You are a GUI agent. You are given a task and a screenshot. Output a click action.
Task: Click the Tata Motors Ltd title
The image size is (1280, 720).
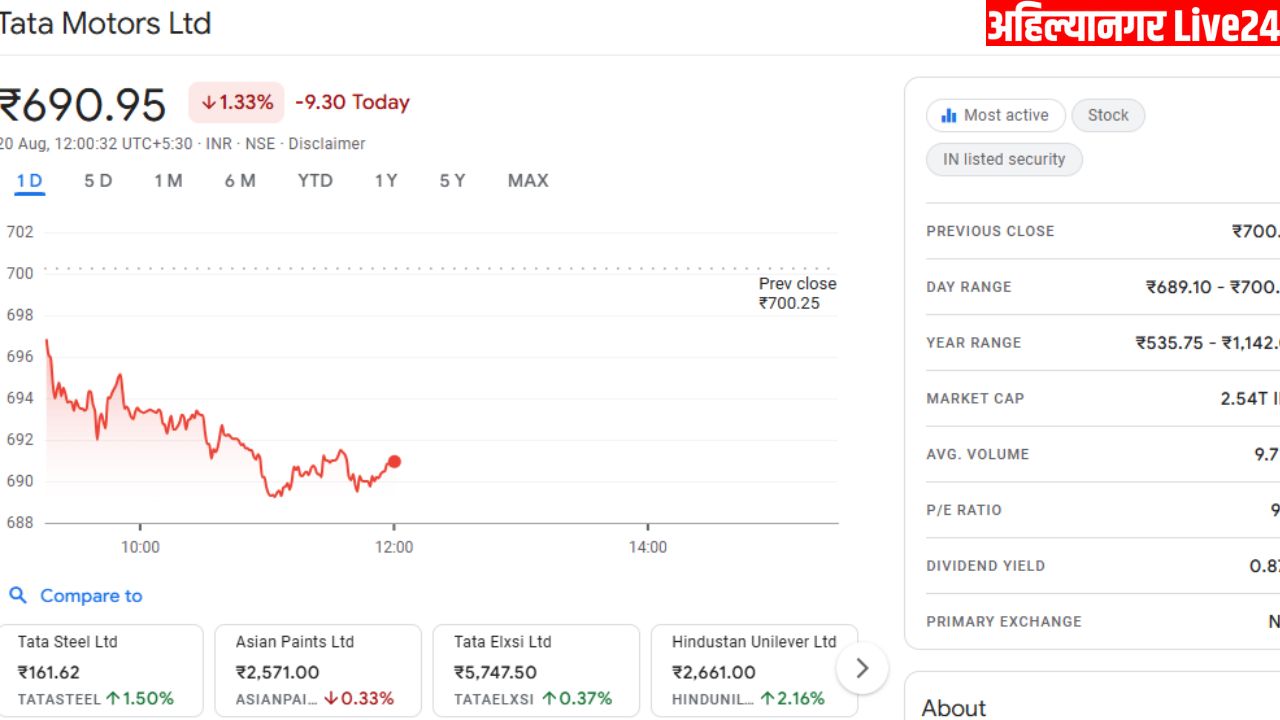tap(105, 23)
